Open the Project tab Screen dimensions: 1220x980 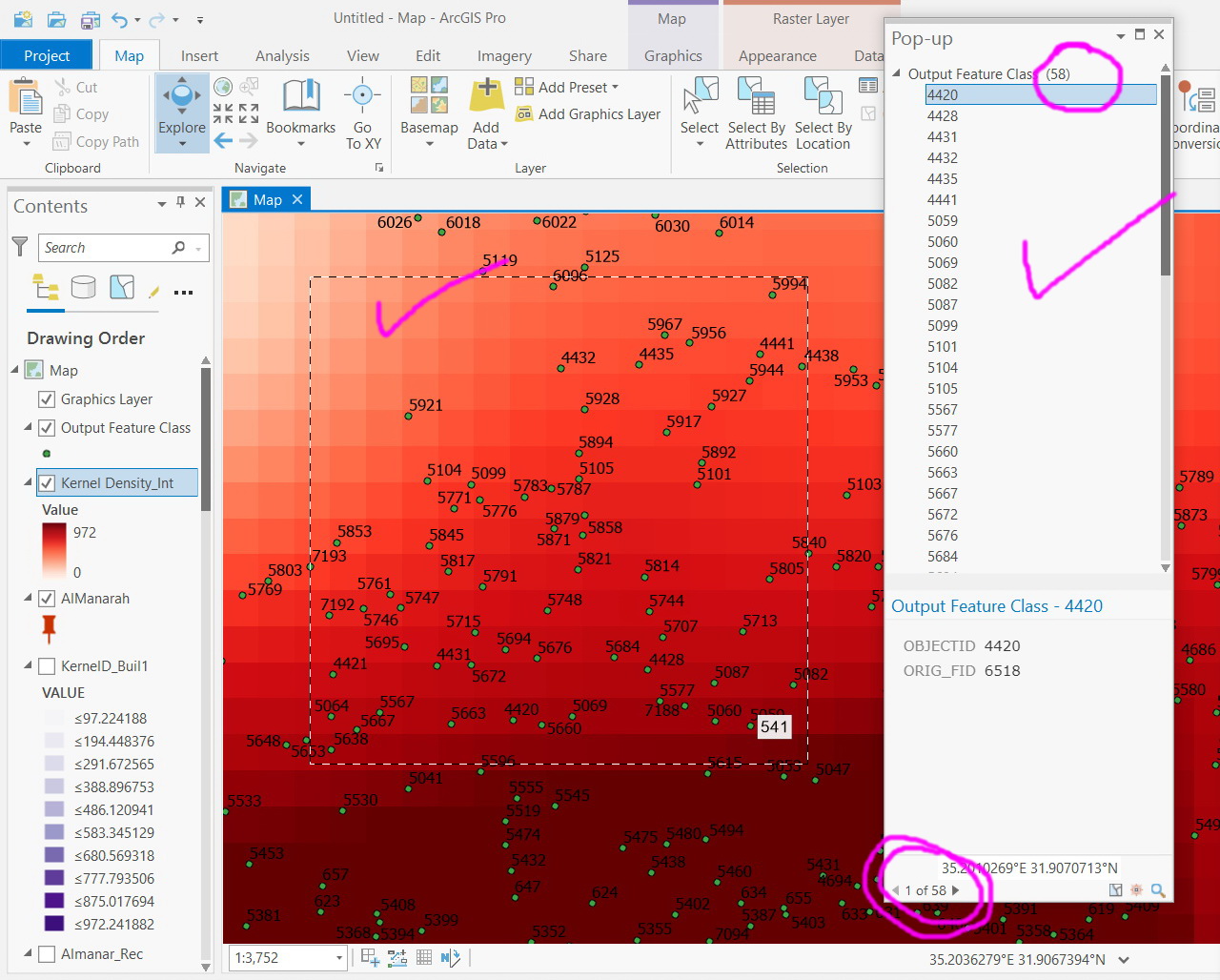click(x=47, y=55)
